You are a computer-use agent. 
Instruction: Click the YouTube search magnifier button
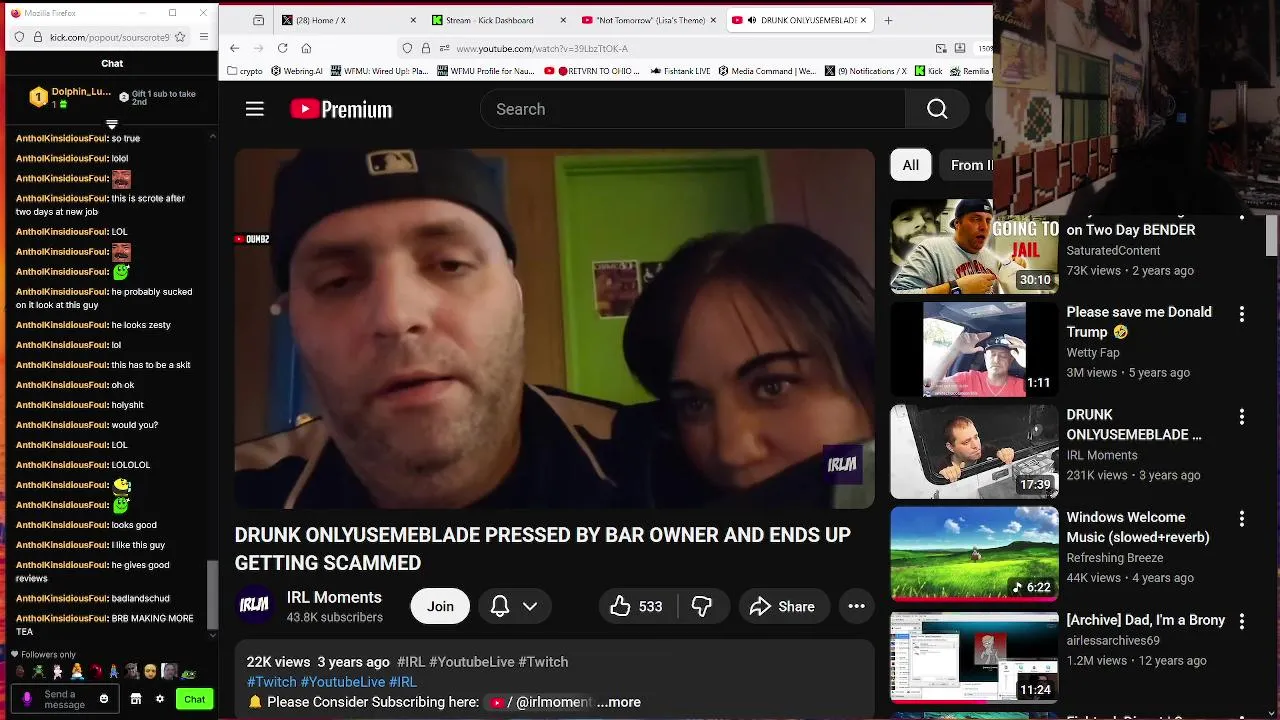point(936,109)
